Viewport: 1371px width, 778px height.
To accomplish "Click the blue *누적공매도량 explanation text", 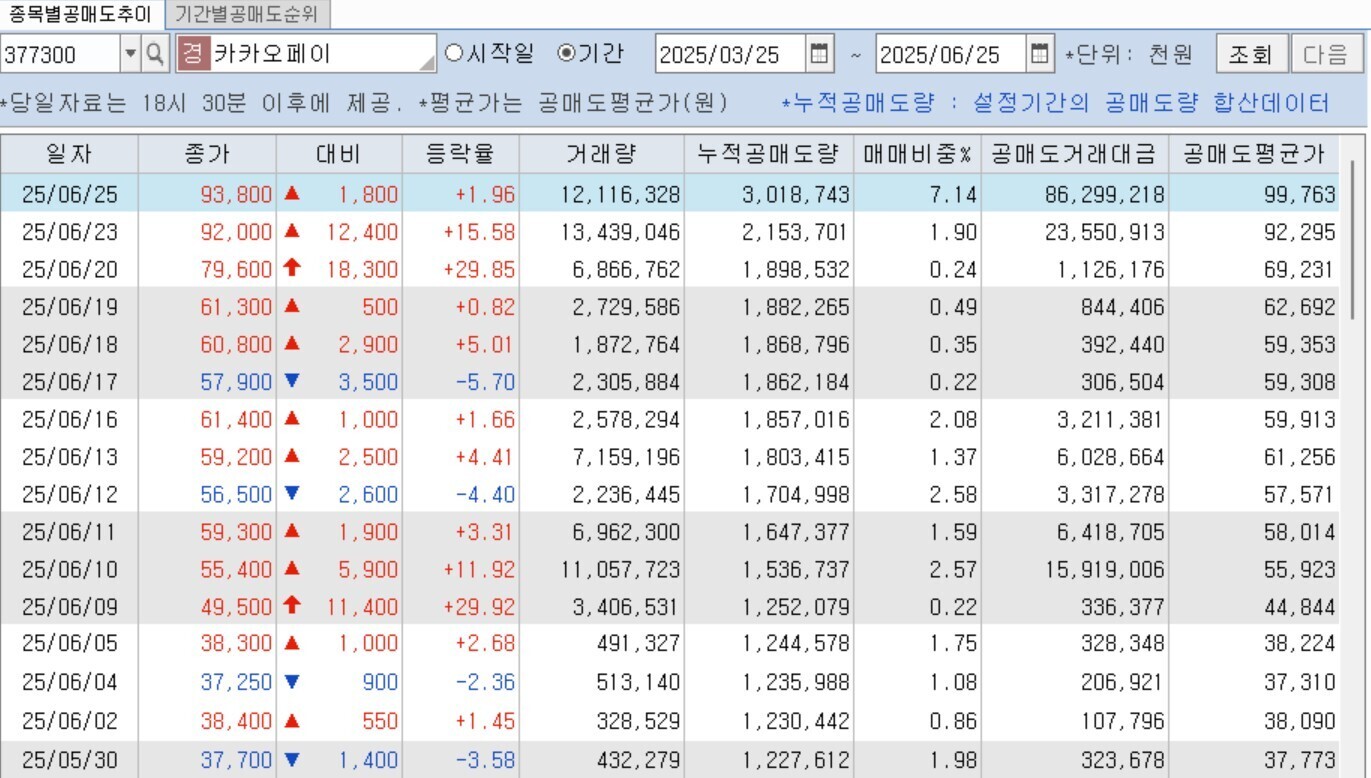I will (1056, 103).
